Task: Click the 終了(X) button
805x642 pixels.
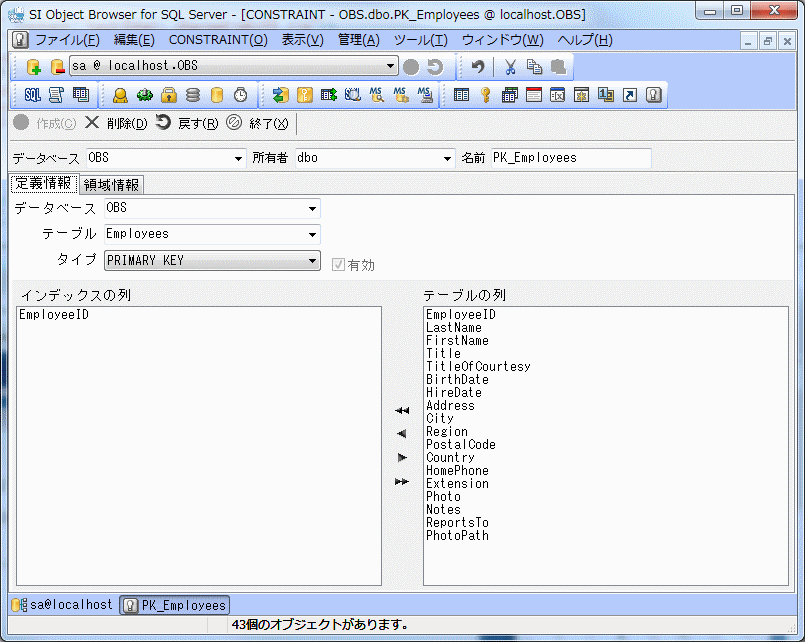Action: [x=258, y=124]
